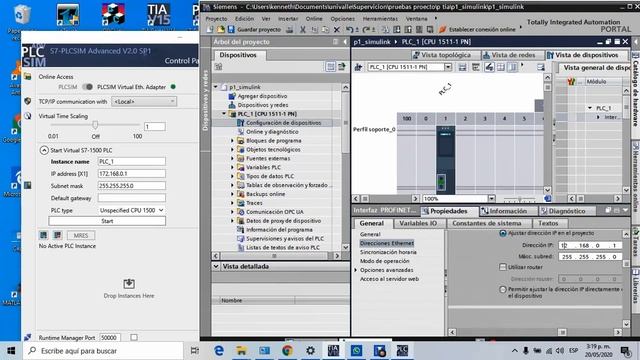640x360 pixels.
Task: Open the Herramientas menu
Action: tap(380, 19)
